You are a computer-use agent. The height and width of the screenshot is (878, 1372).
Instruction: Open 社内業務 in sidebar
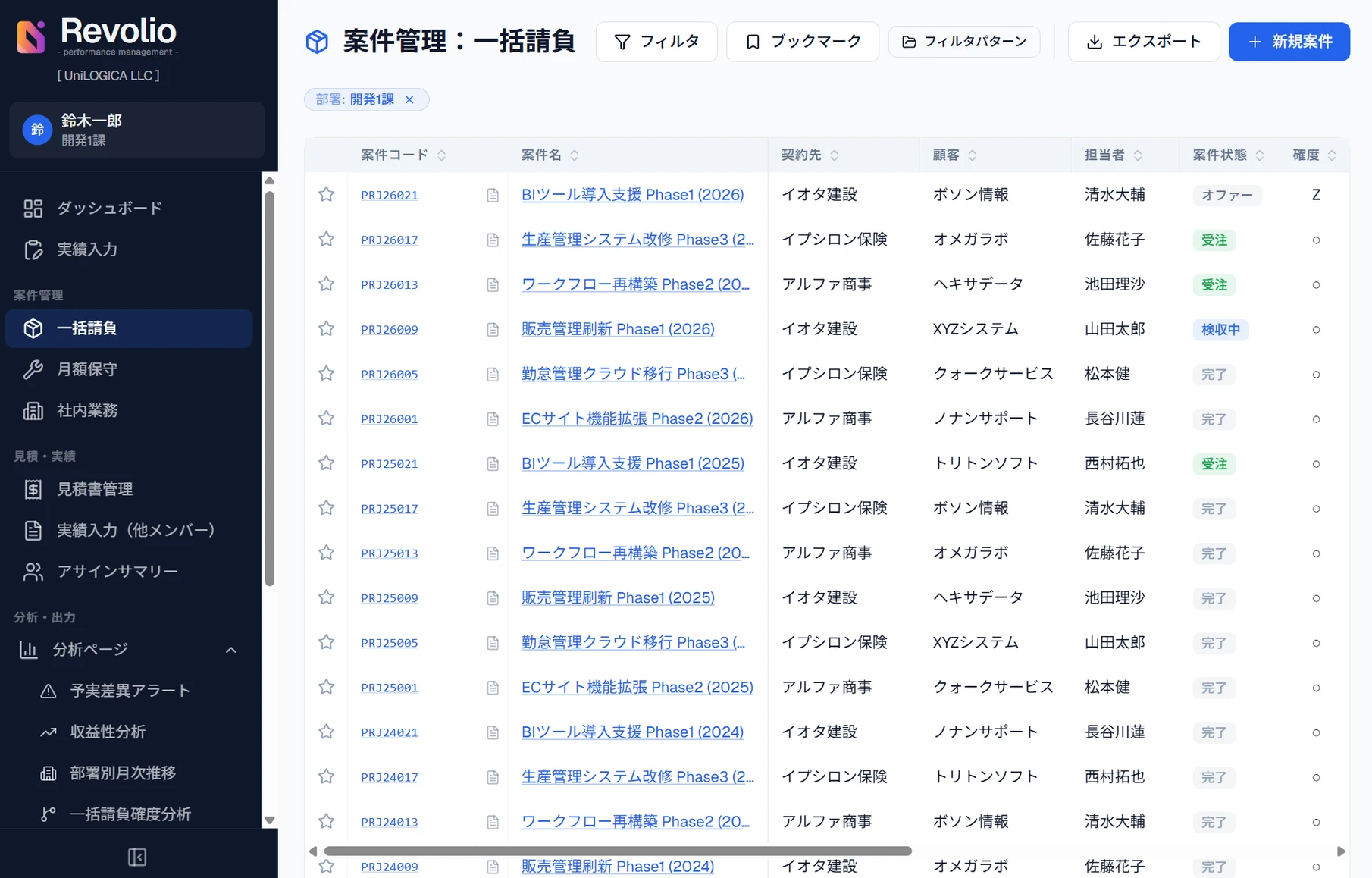click(x=129, y=410)
